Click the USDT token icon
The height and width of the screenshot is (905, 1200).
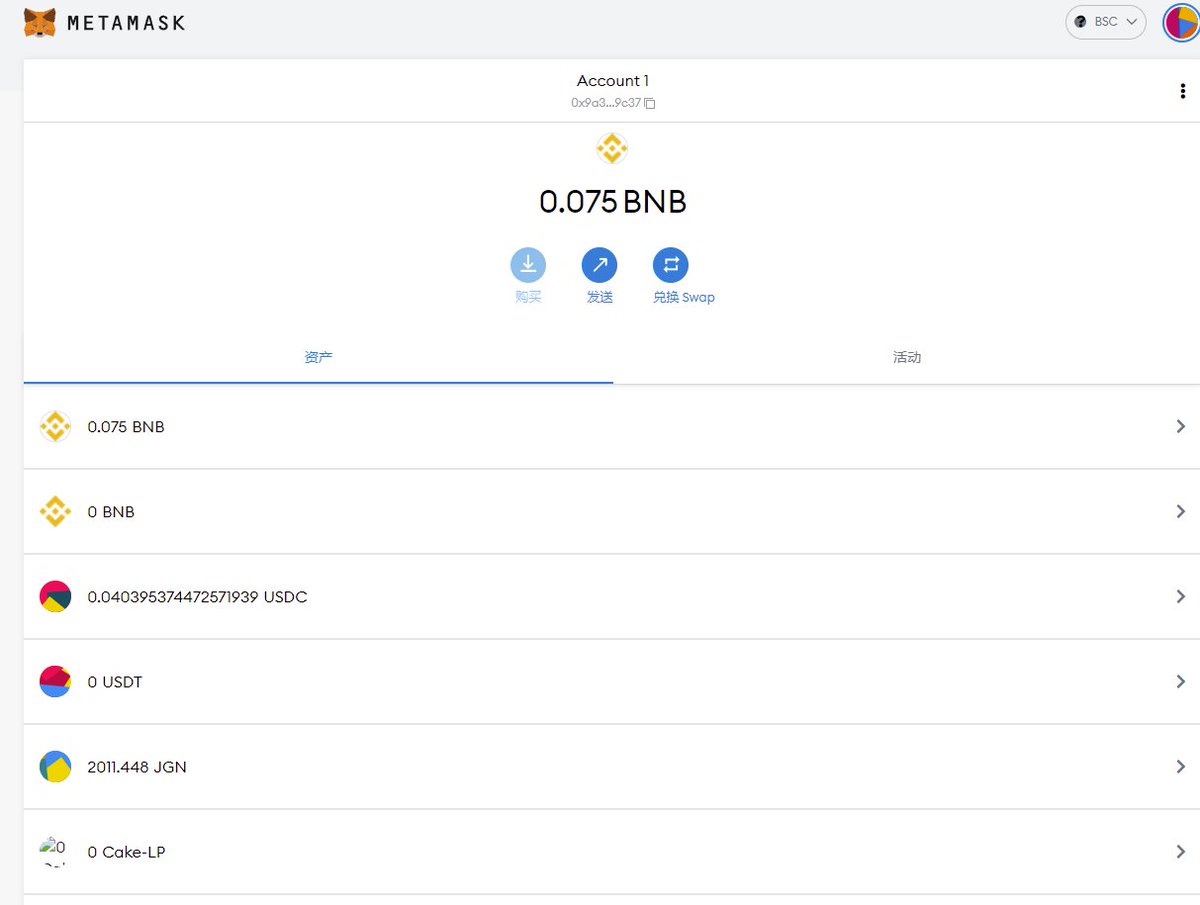[x=55, y=682]
